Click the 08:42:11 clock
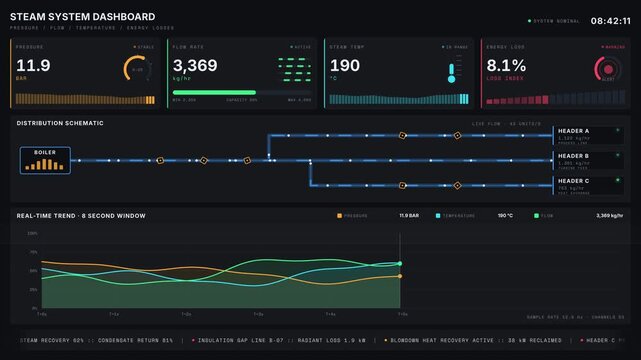This screenshot has width=641, height=360. [x=611, y=21]
